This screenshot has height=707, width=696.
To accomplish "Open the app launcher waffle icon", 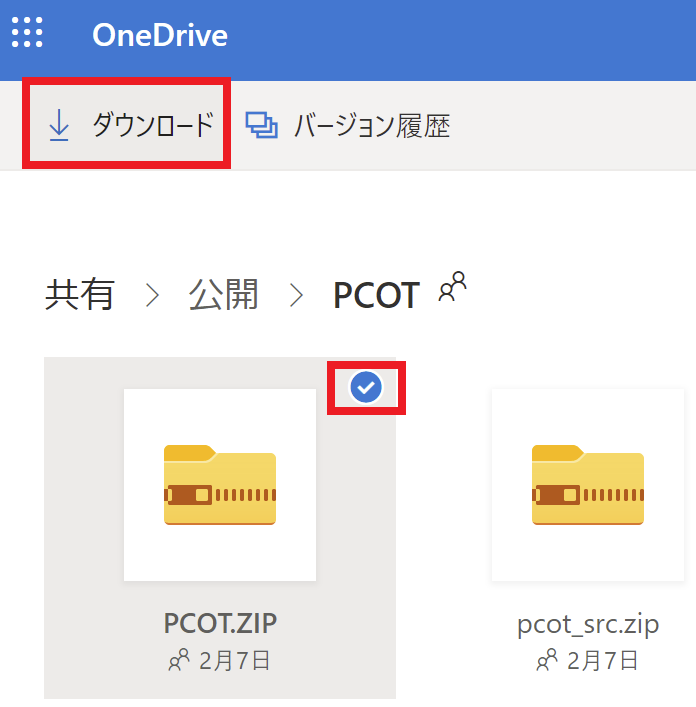I will tap(27, 32).
